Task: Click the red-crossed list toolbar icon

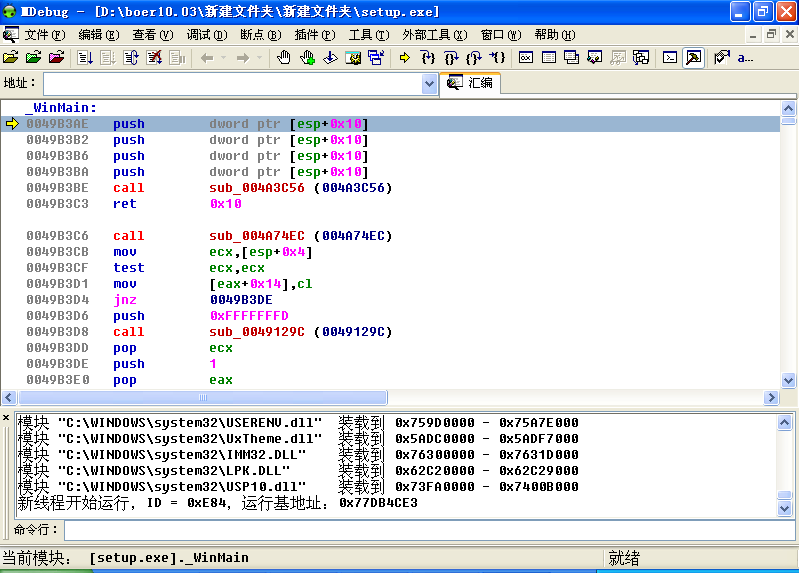Action: pos(154,58)
